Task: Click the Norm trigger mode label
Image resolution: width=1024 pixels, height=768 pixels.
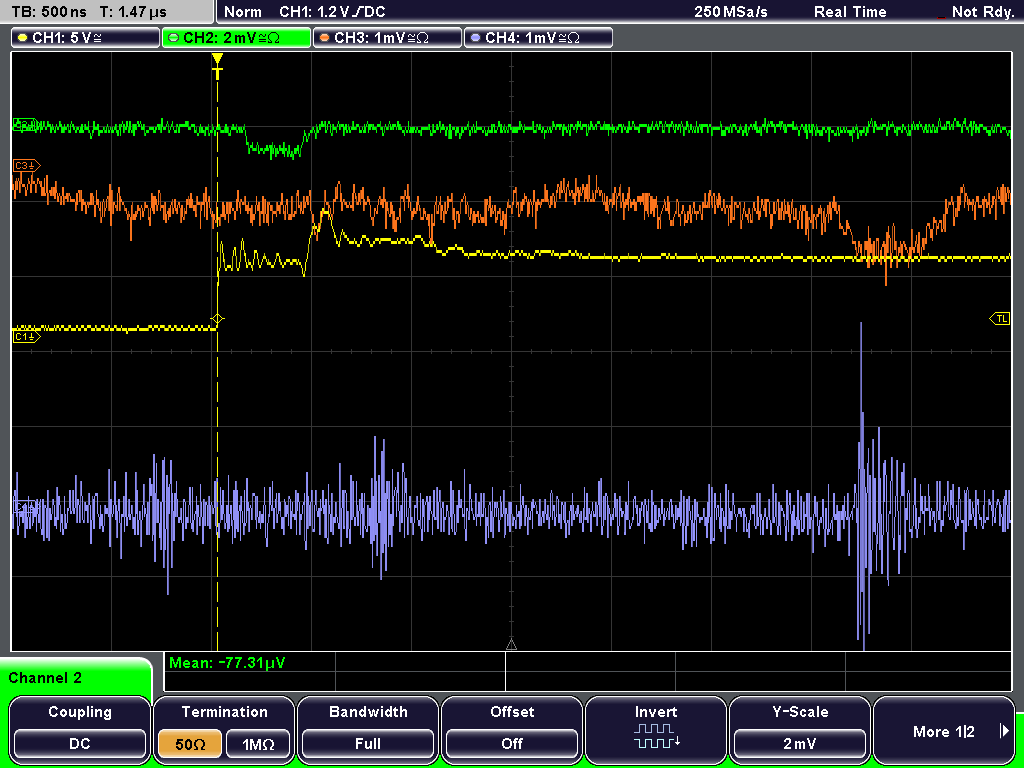Action: coord(243,12)
